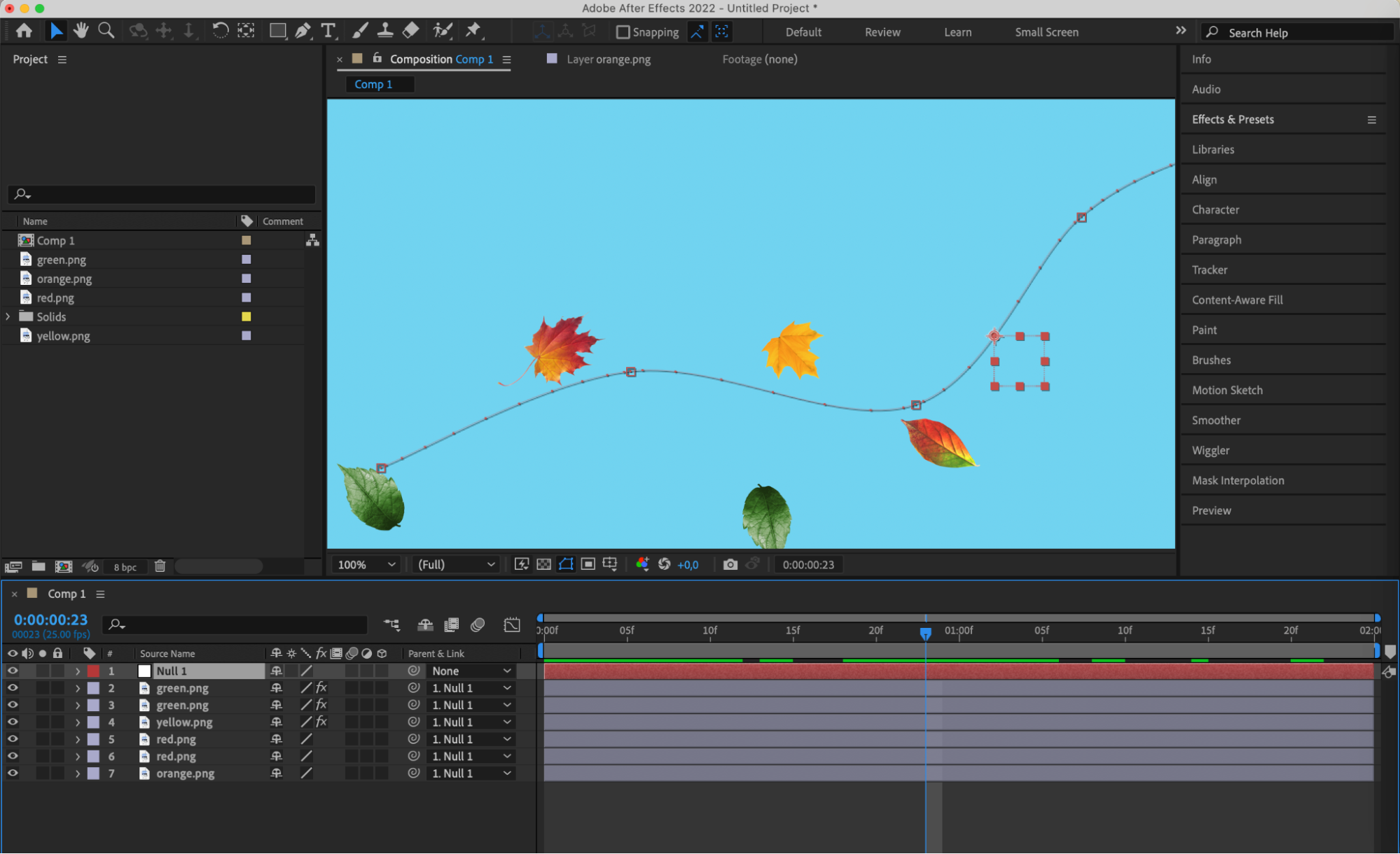Image resolution: width=1400 pixels, height=854 pixels.
Task: Hide layer 2 green.png visibility eye
Action: click(x=13, y=687)
